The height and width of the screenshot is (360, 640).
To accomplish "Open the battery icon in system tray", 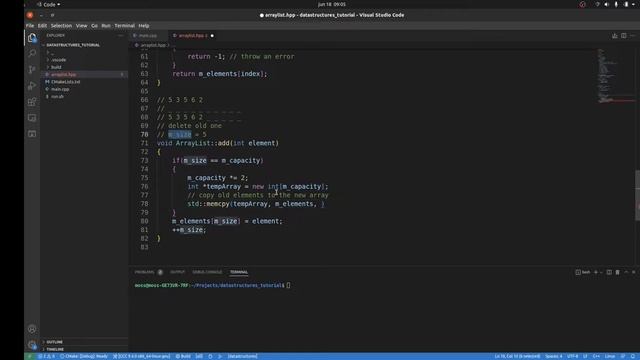I will click(x=626, y=4).
